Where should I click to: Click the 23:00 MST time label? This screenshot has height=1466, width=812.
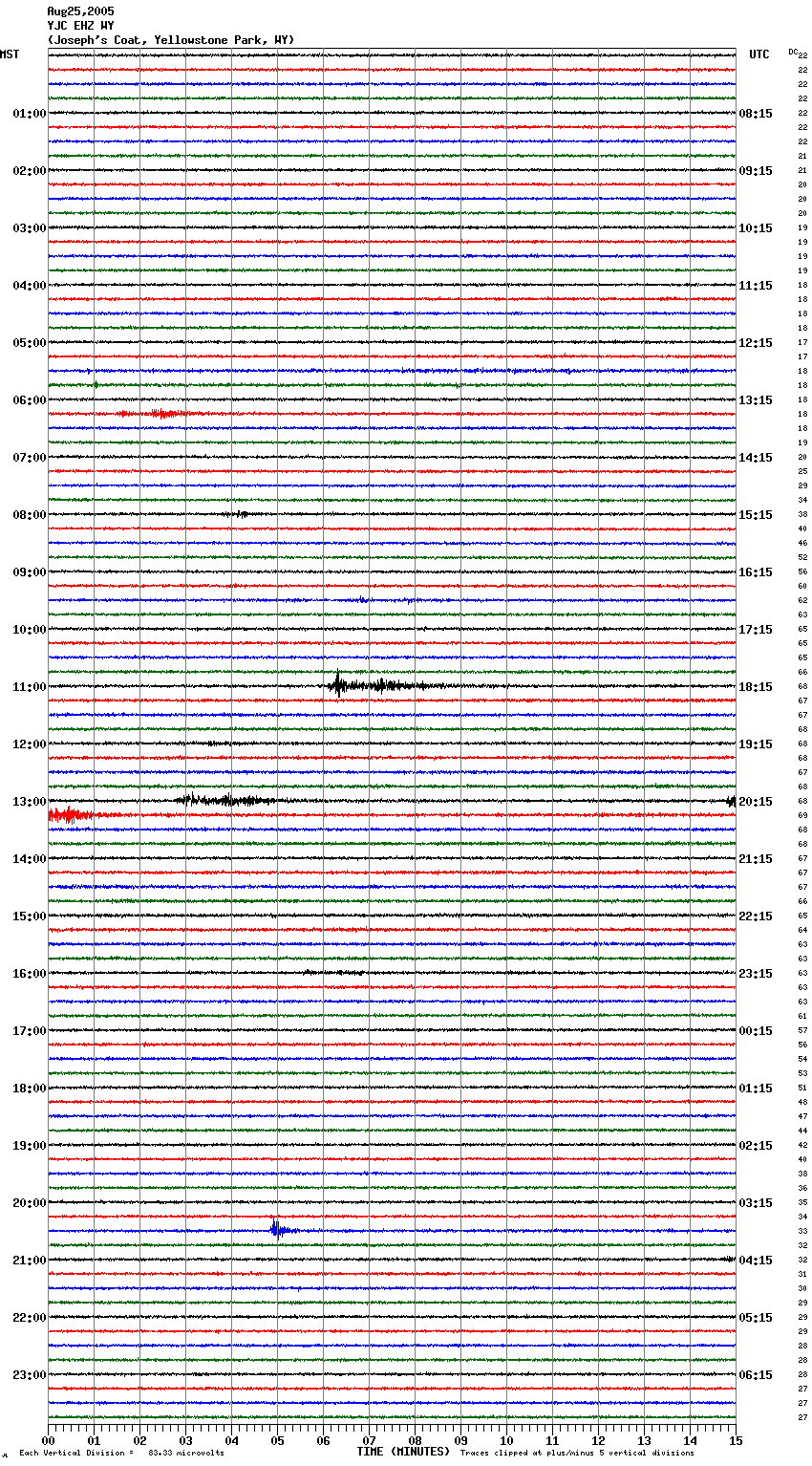(30, 1375)
